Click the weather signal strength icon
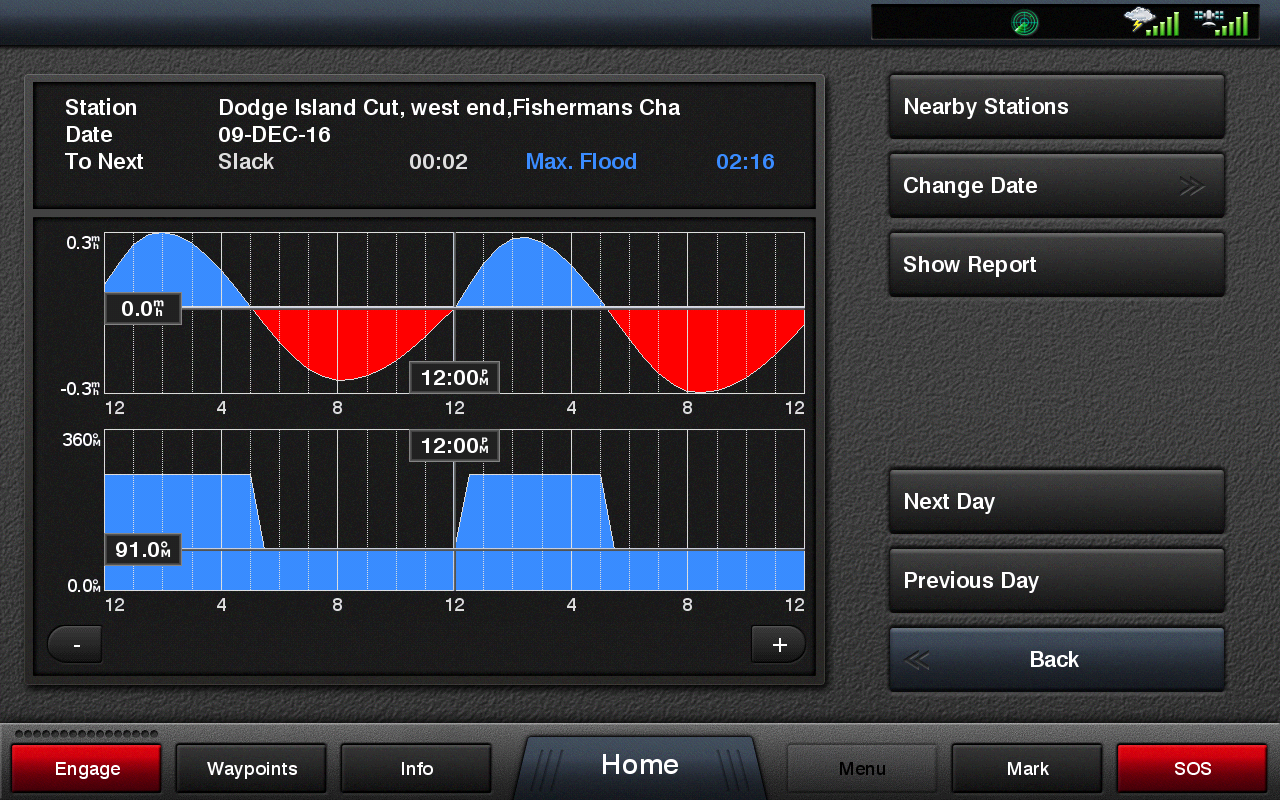 1151,22
